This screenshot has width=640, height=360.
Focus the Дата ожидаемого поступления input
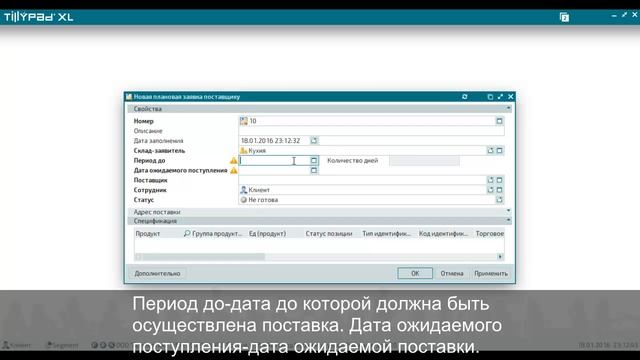(274, 170)
